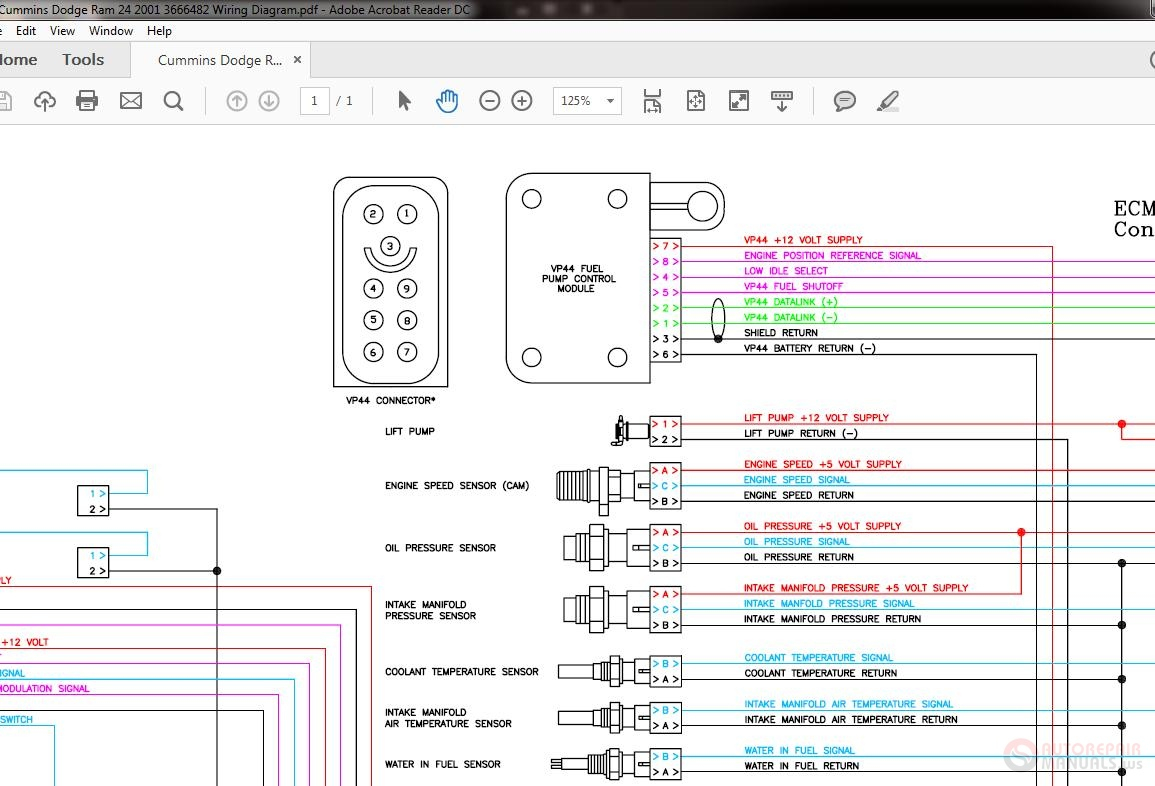Click the VP44 FUEL SHUTOFF label

(793, 287)
